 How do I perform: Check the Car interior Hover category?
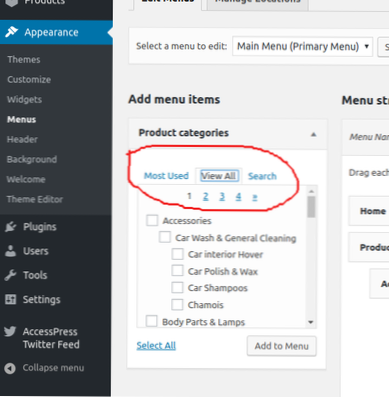point(177,254)
